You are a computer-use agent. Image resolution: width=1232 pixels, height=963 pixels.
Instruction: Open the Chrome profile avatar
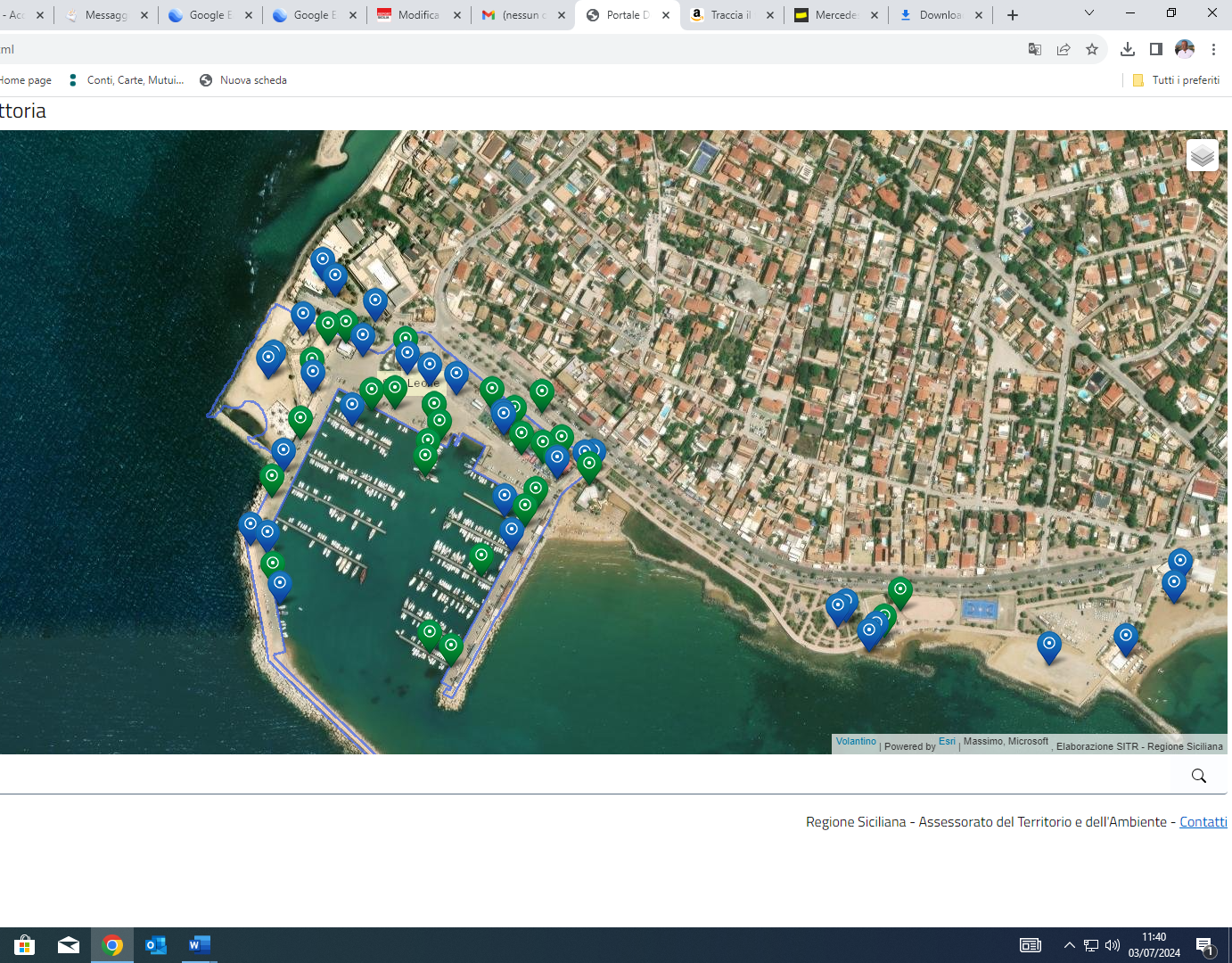1184,49
